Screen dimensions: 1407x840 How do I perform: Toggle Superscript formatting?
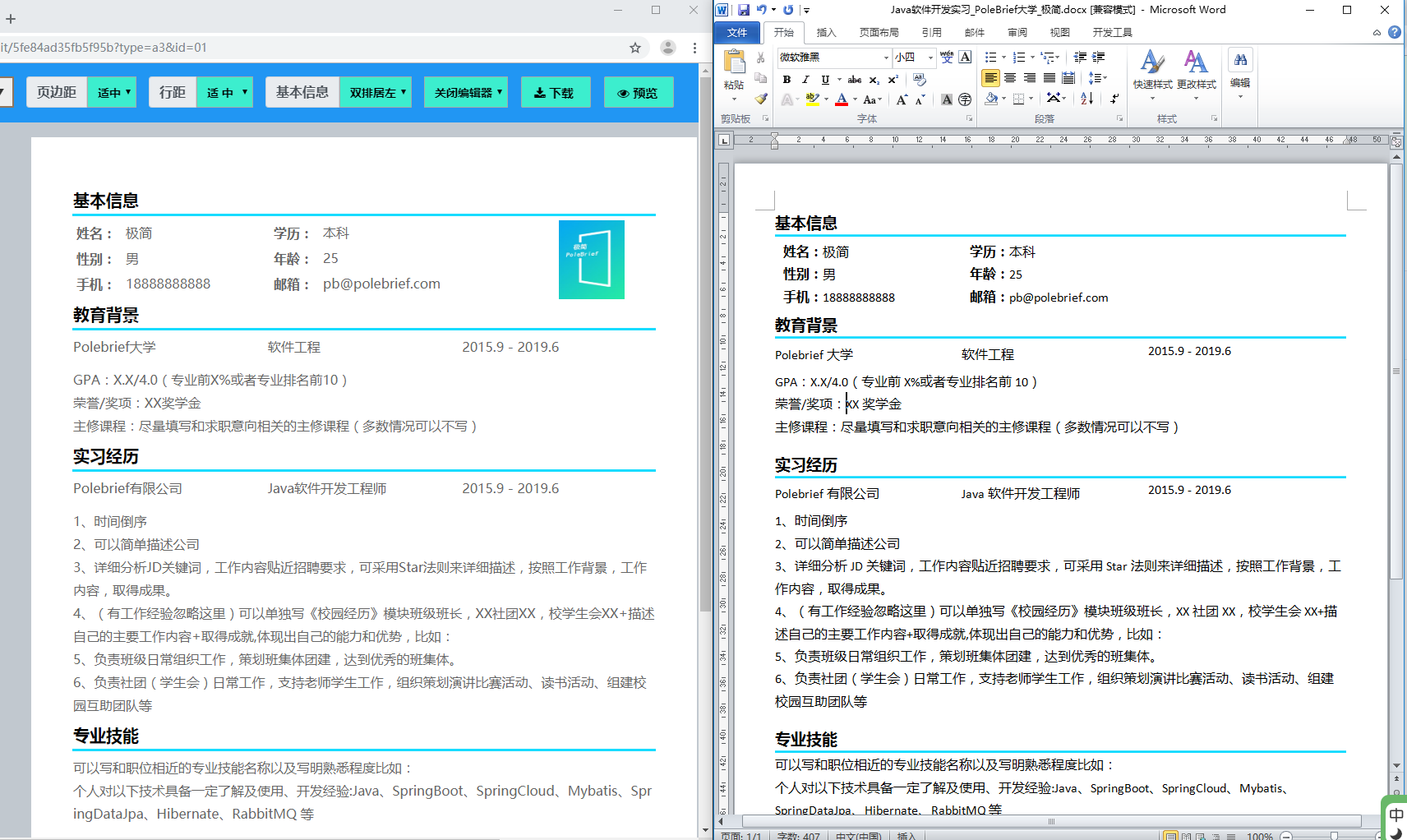click(893, 80)
